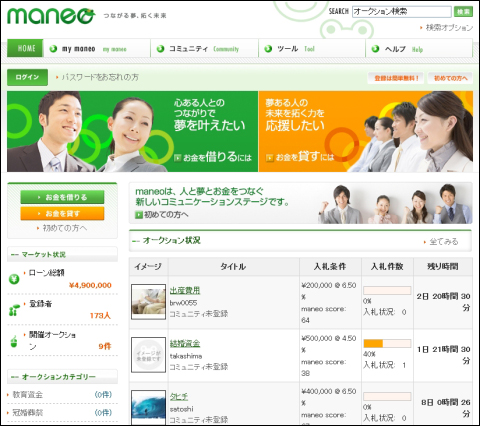480x426 pixels.
Task: Click orange 応援したい lending banner
Action: (x=366, y=131)
